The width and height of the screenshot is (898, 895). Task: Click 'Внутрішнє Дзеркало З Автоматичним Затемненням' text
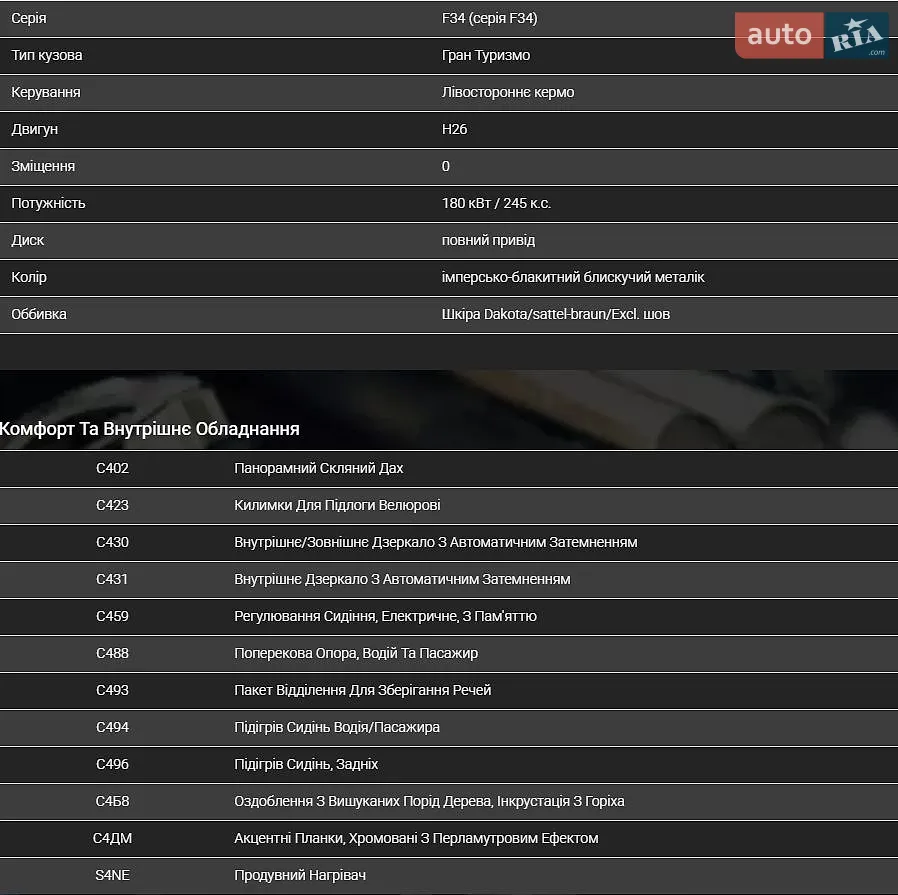[402, 579]
